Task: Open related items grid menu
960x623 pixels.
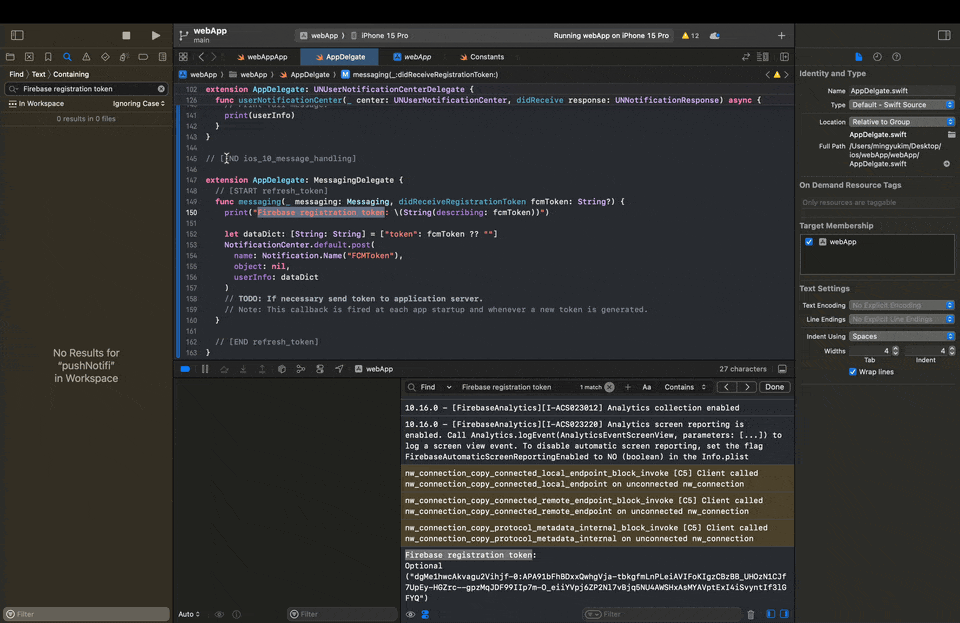Action: pos(183,57)
